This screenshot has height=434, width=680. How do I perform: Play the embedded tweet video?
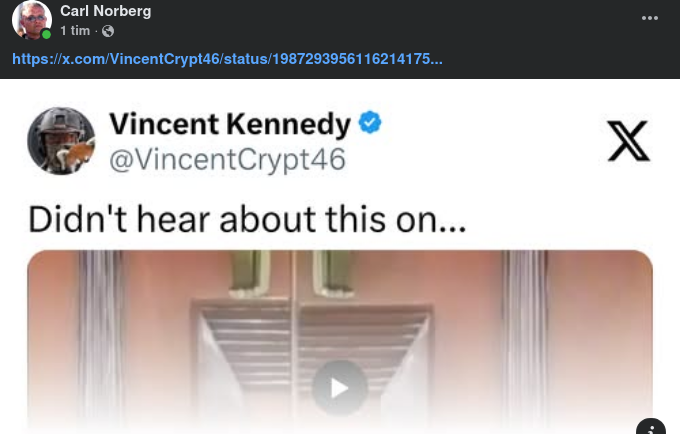coord(340,388)
